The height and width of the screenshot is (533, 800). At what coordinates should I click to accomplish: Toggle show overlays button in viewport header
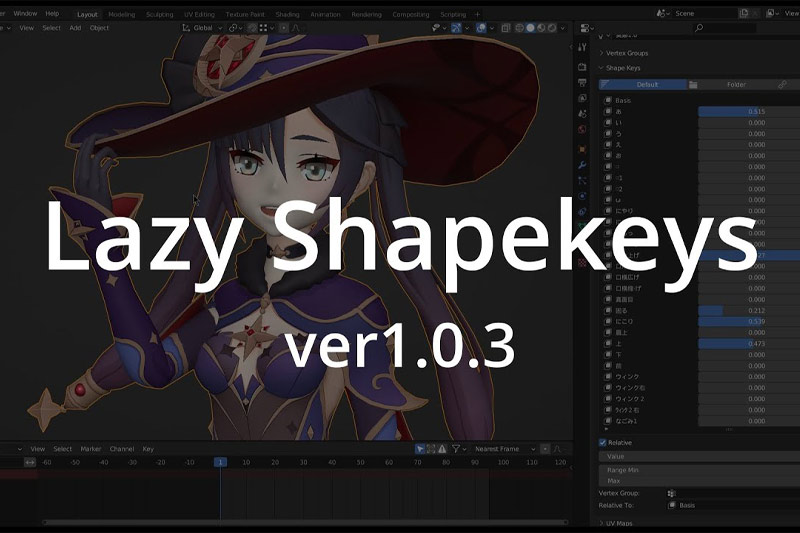click(481, 28)
